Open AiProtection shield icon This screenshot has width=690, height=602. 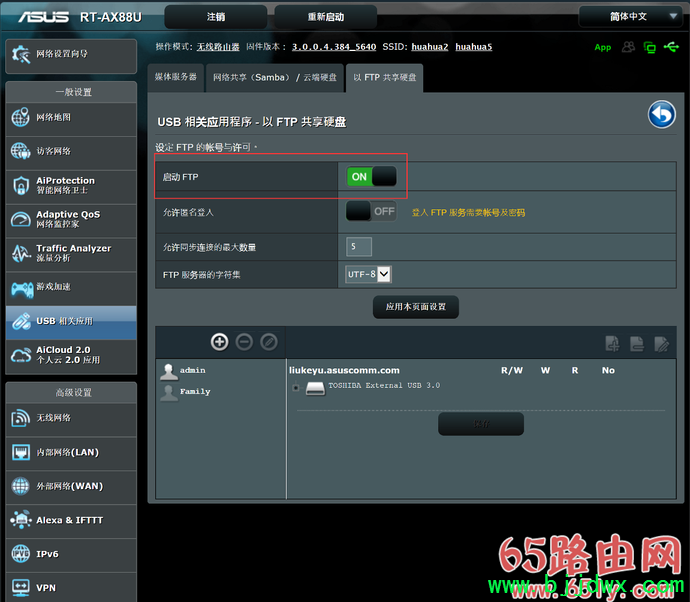tap(21, 185)
